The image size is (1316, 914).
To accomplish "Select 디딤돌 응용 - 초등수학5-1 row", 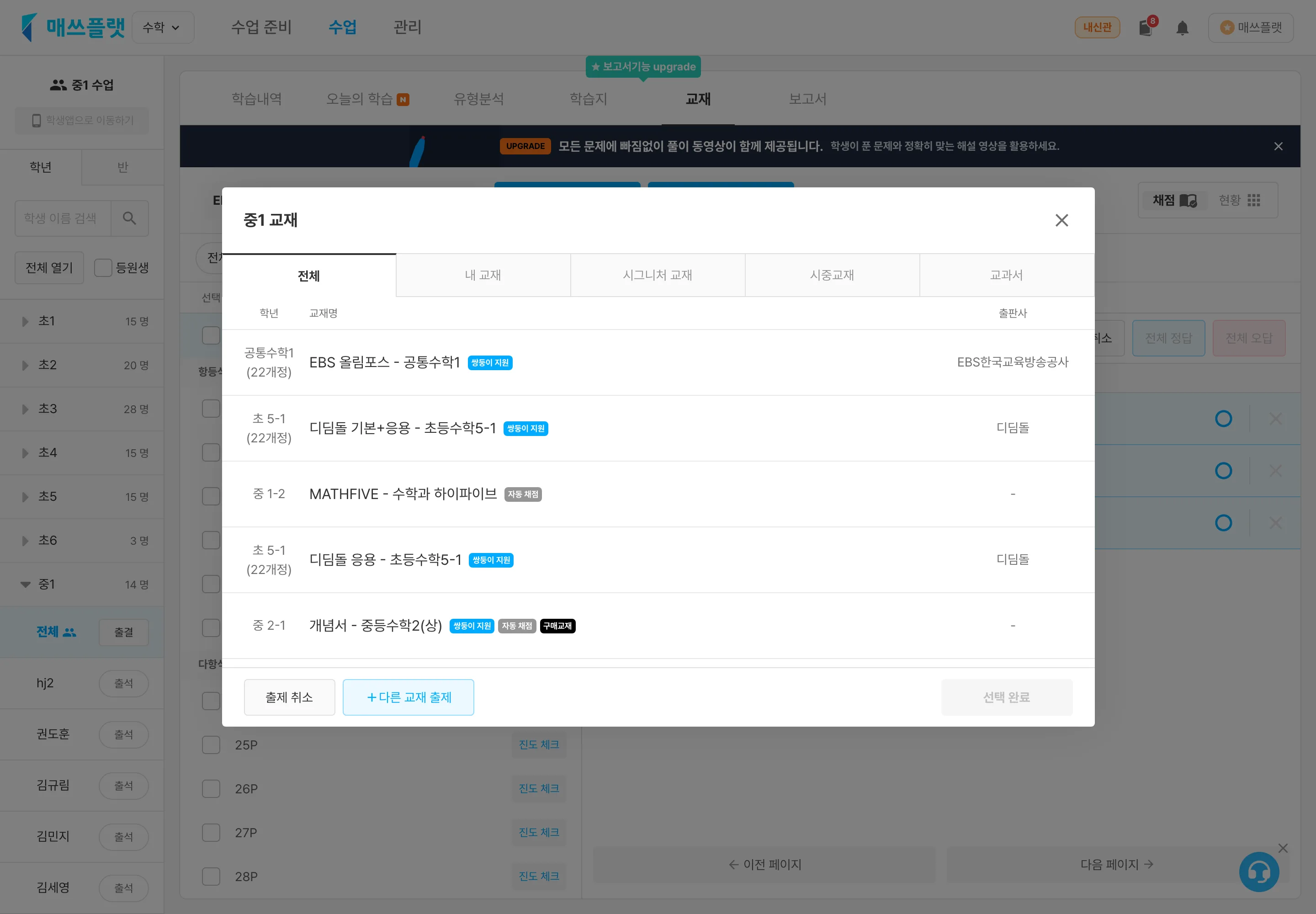I will (658, 560).
